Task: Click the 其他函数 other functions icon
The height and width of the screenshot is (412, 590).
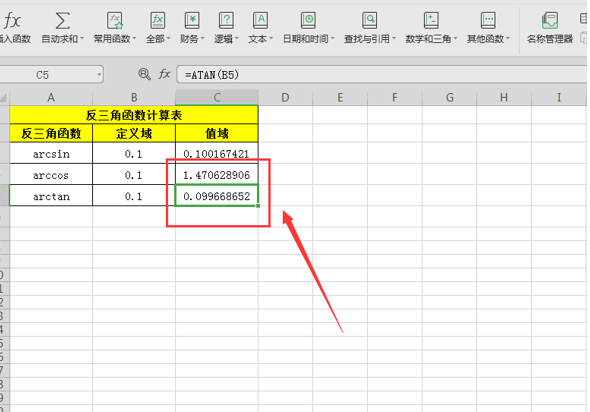Action: (x=488, y=20)
